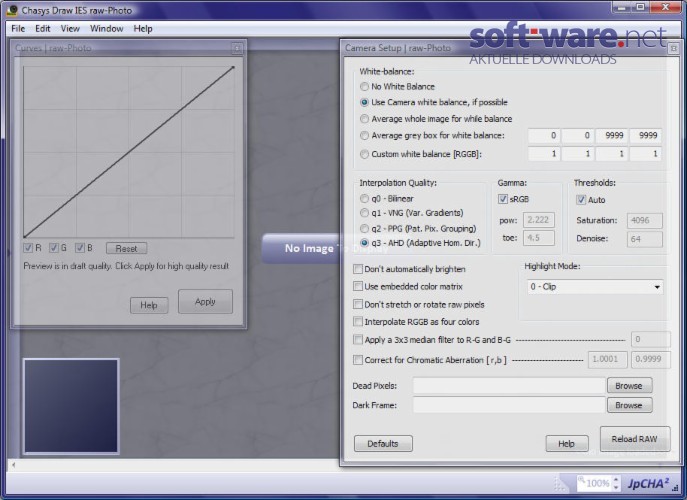Screen dimensions: 687x500
Task: Click the JpCHA² logo in status bar
Action: tap(648, 483)
